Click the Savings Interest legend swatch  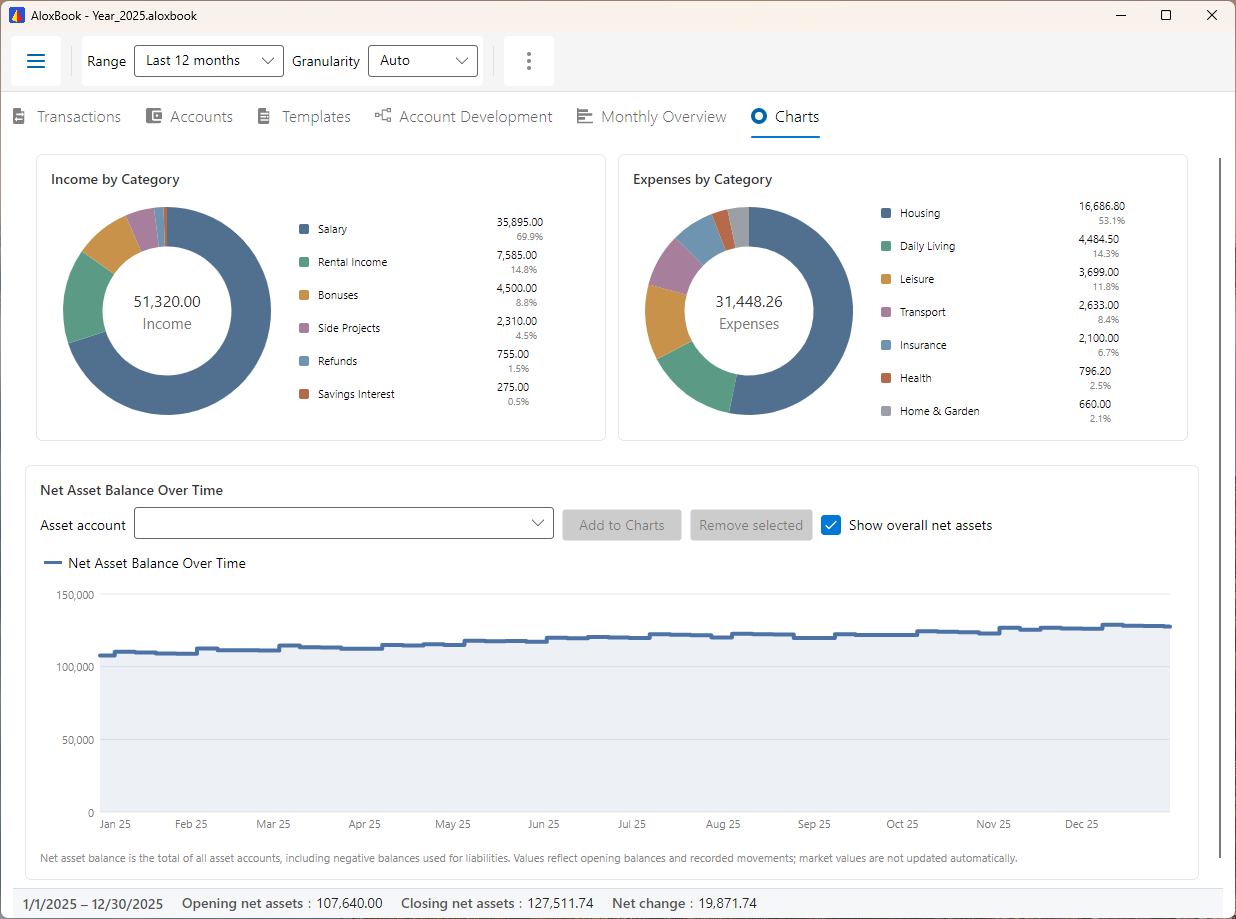pos(304,394)
